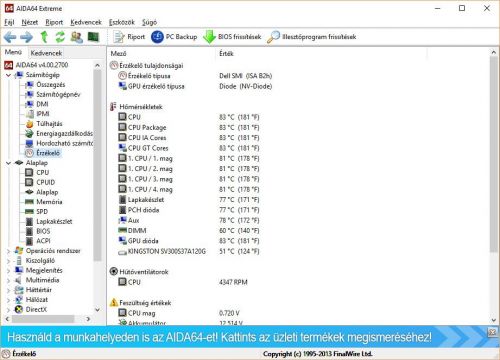Open the Nézet menu
500x360 pixels.
point(30,22)
